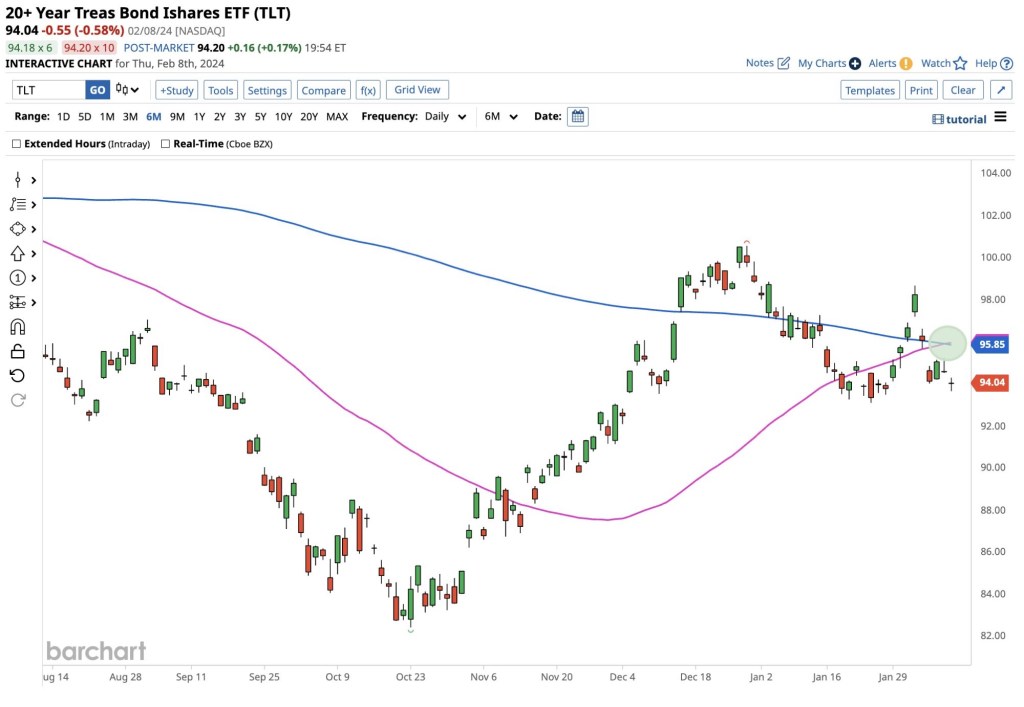
Task: Click the undo arrow in left toolbar
Action: tap(18, 375)
